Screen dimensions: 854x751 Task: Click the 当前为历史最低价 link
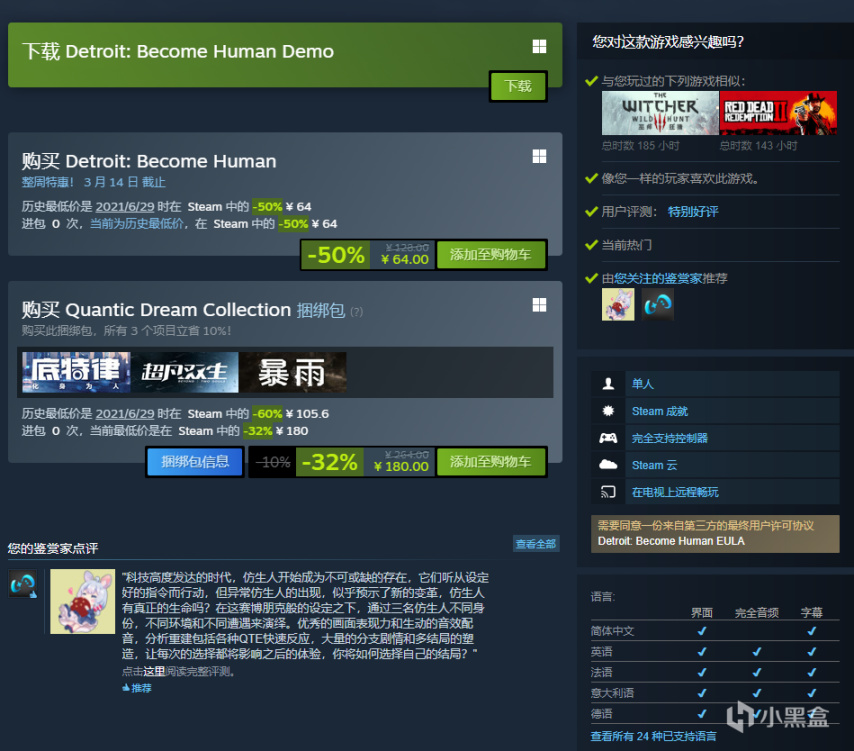[136, 224]
